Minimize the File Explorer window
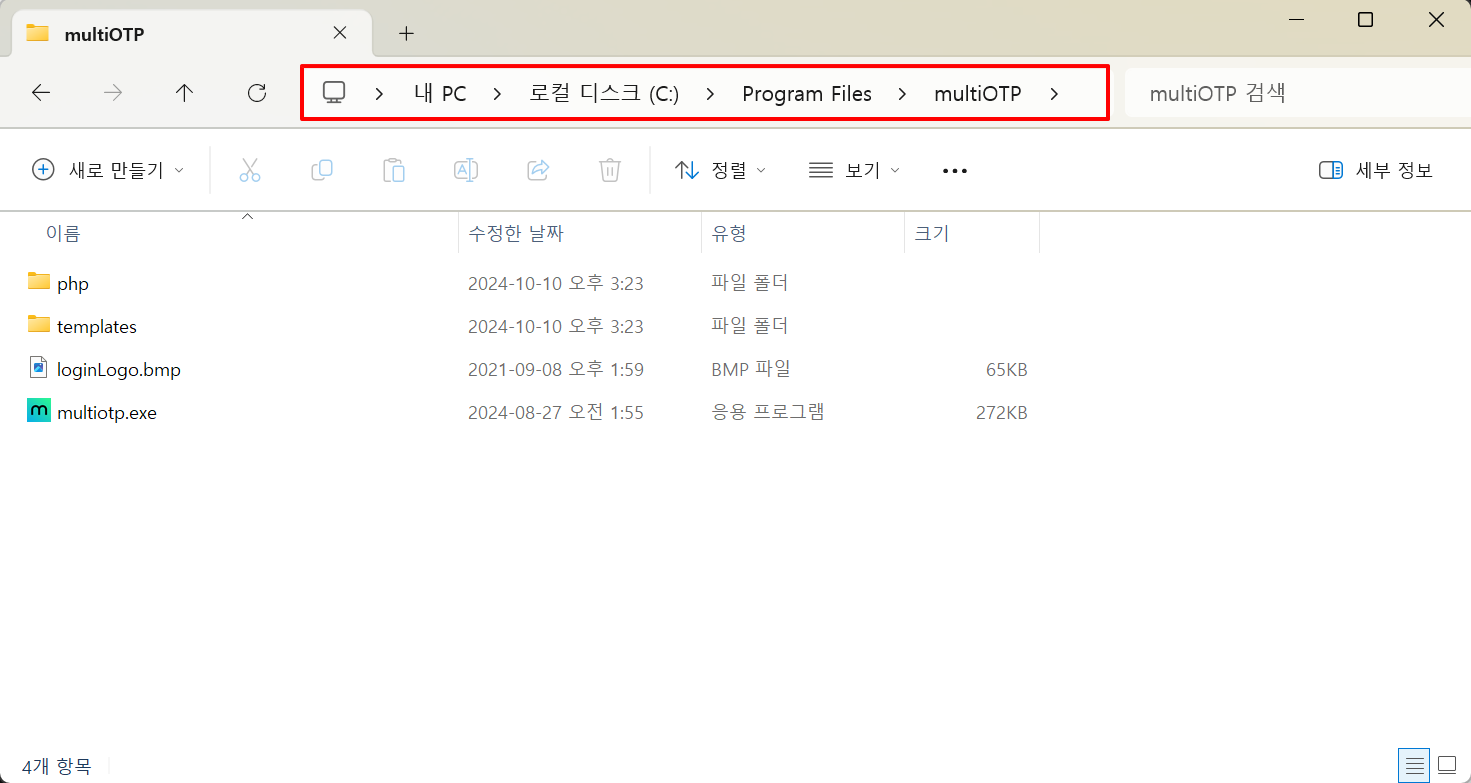Viewport: 1471px width, 783px height. coord(1296,20)
